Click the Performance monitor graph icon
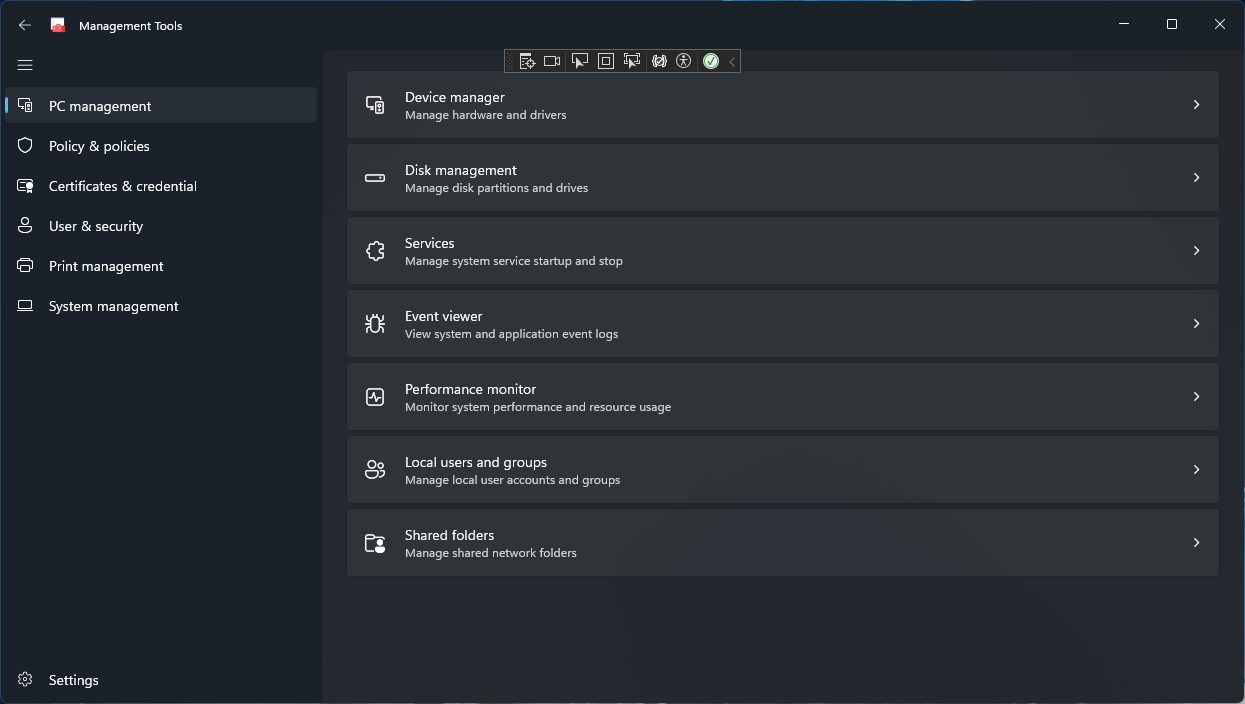The height and width of the screenshot is (704, 1245). pyautogui.click(x=375, y=397)
